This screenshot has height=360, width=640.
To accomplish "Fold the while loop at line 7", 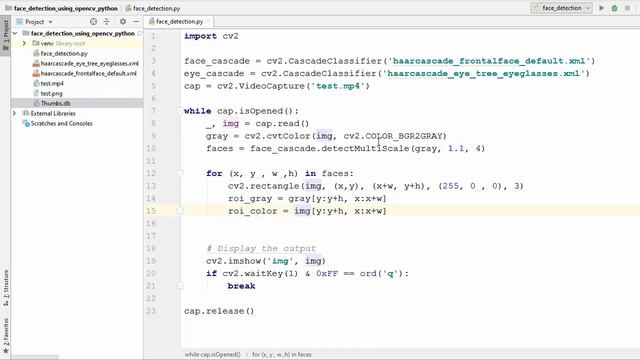I will (180, 111).
